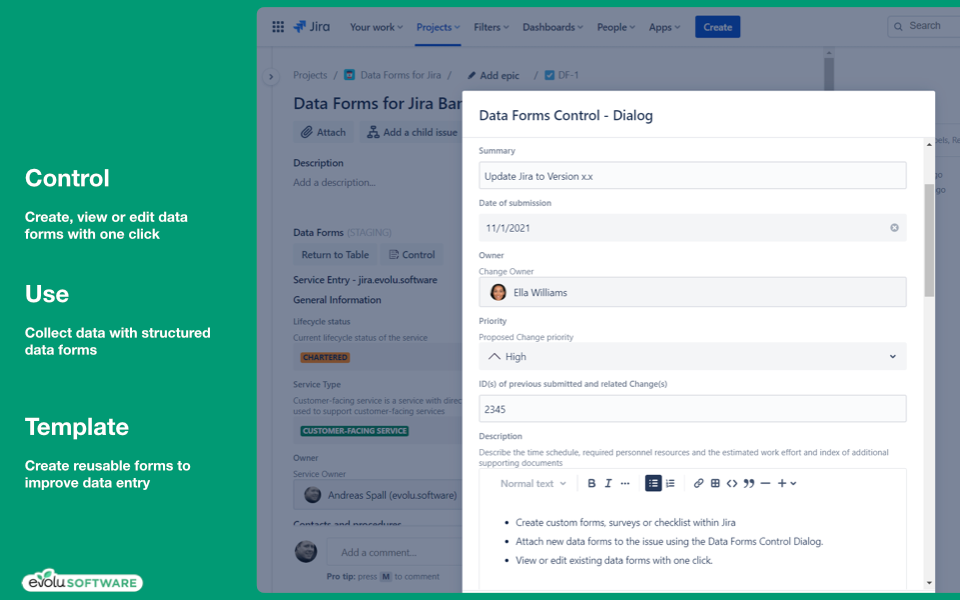
Task: Click the Data Forms Control - Dialog title
Action: point(566,116)
